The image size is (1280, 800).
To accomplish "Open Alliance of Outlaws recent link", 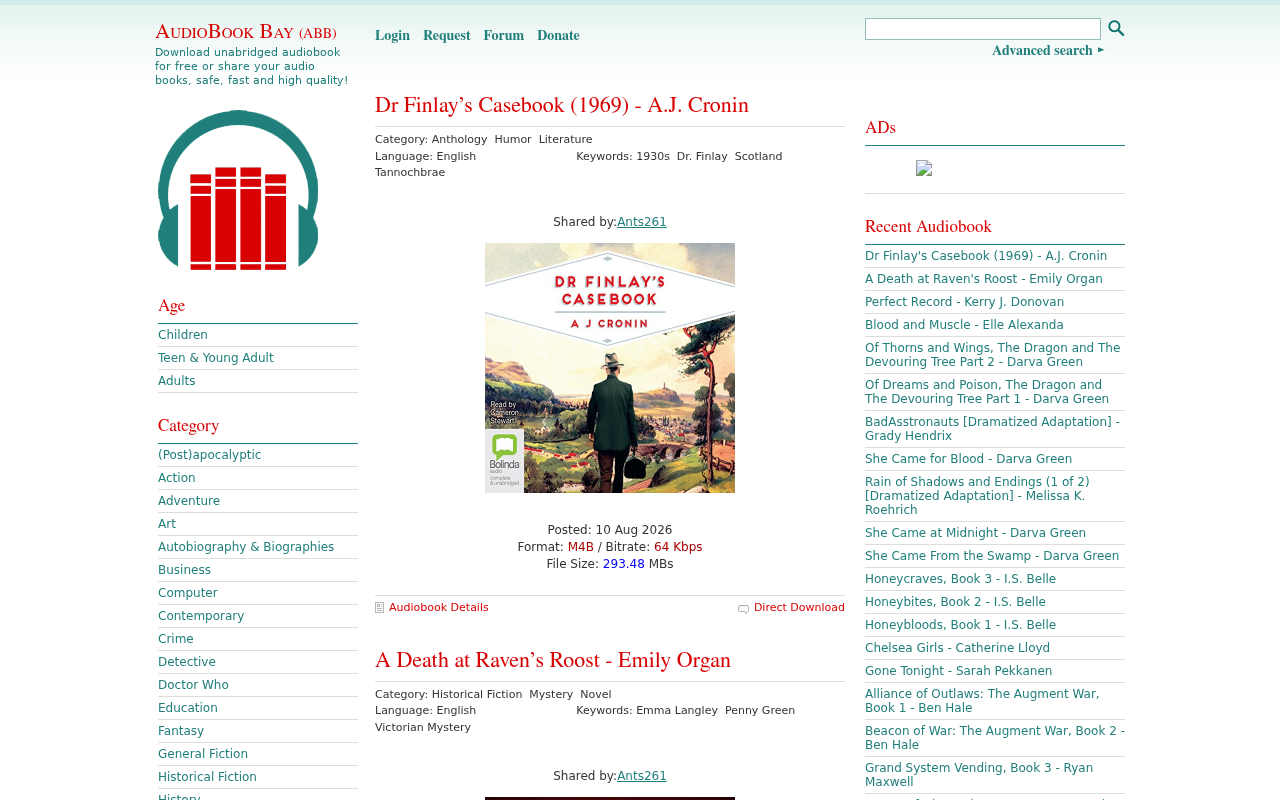I will [982, 701].
